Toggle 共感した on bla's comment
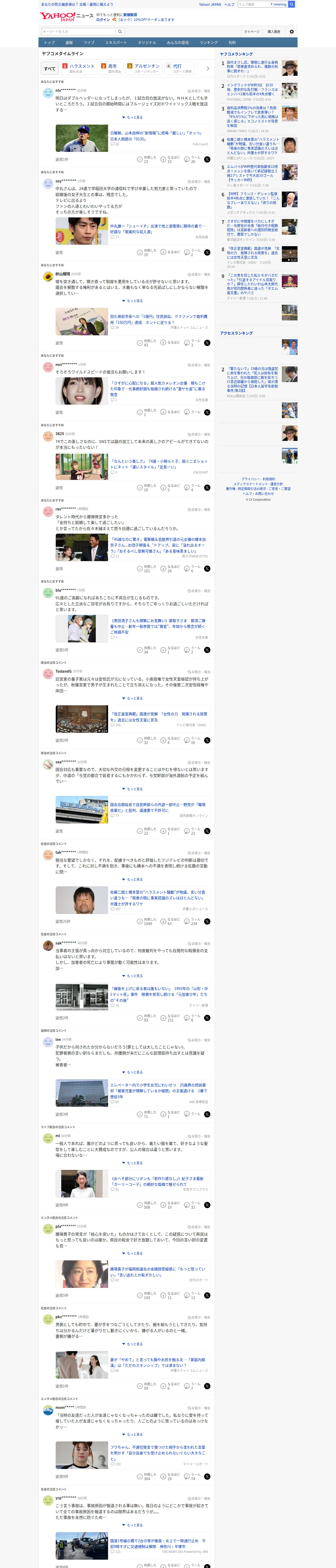This screenshot has width=336, height=1568. pyautogui.click(x=146, y=650)
